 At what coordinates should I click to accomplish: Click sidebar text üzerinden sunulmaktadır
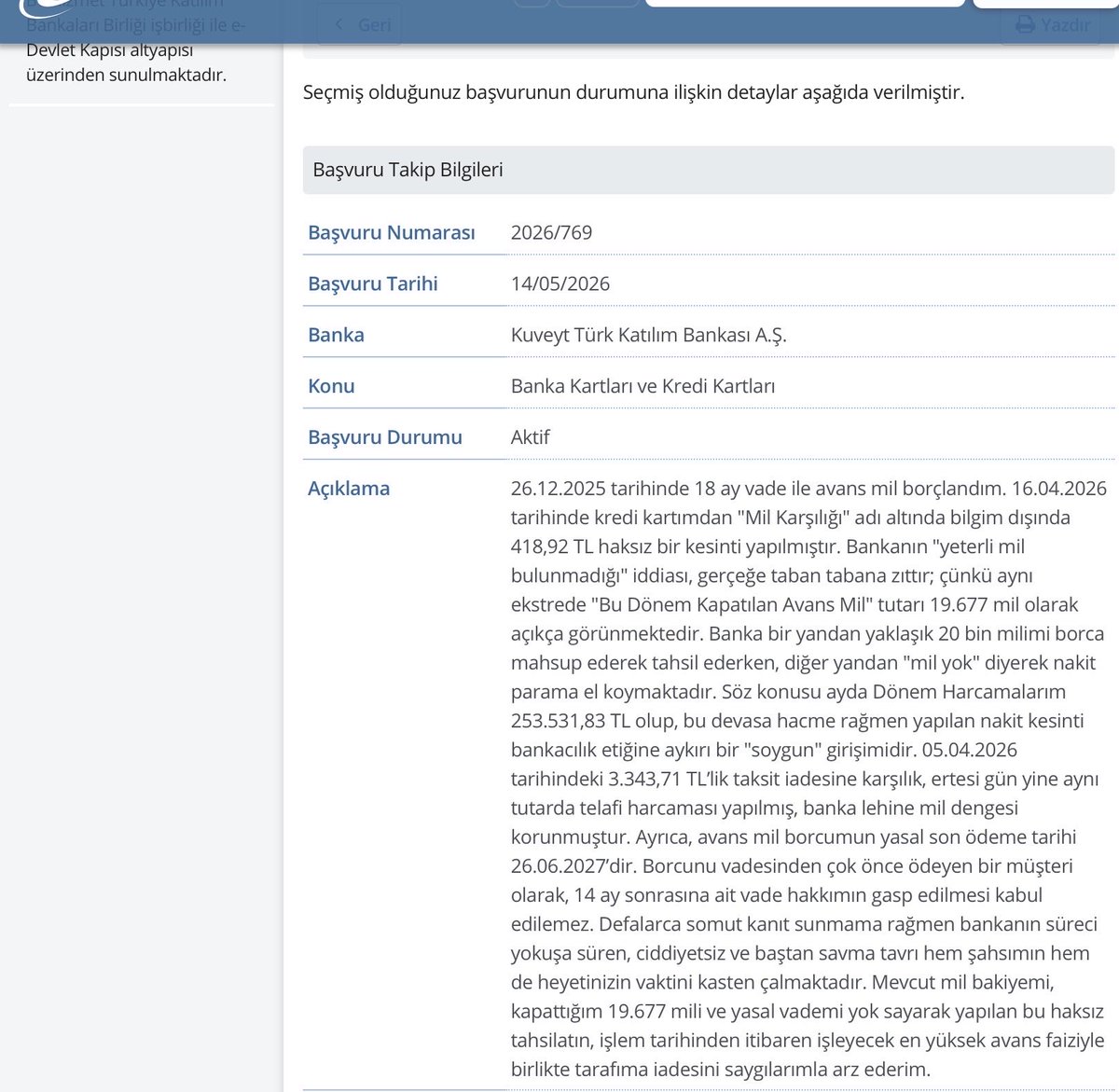click(126, 75)
